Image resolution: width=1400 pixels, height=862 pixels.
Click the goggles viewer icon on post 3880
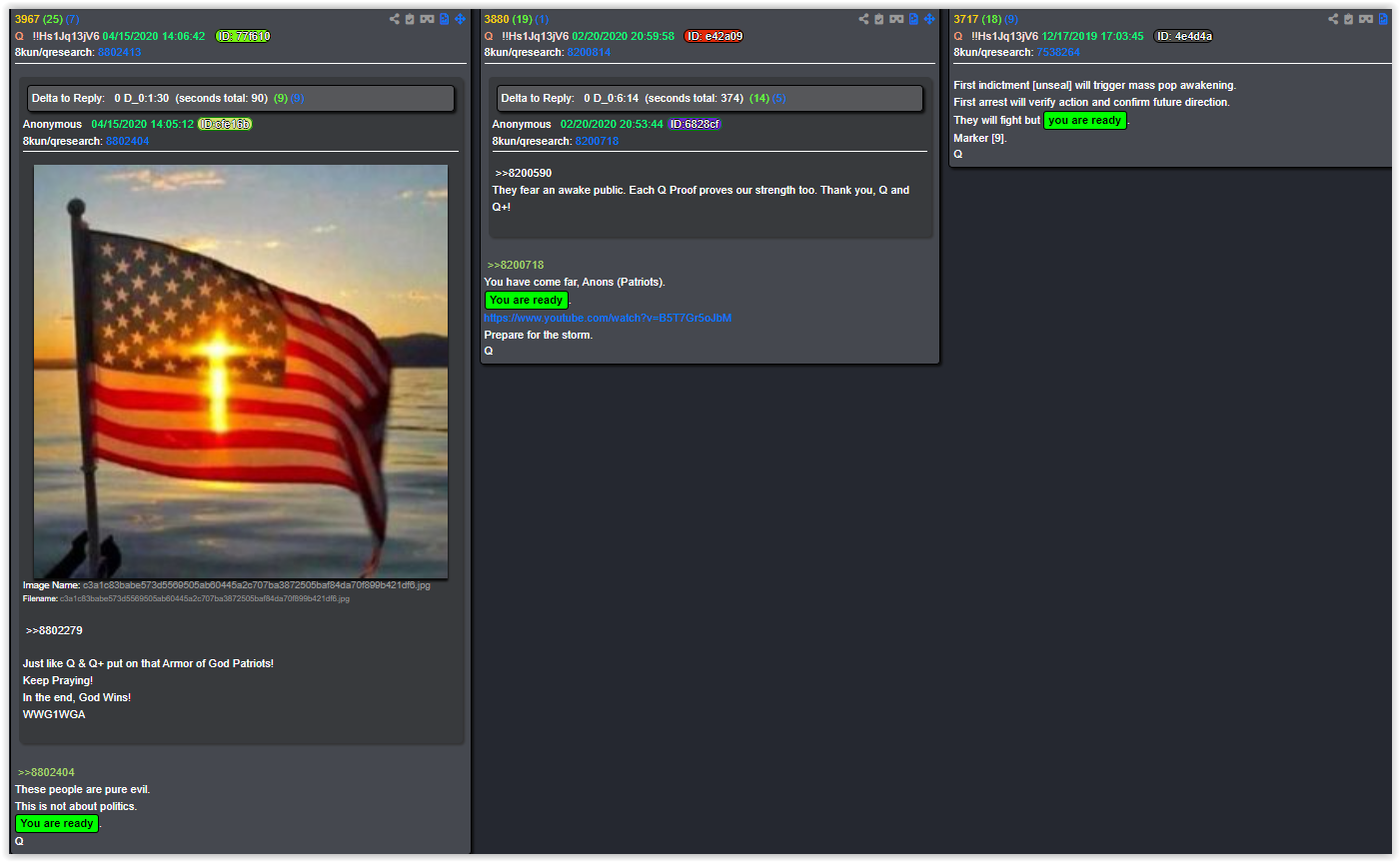click(896, 19)
